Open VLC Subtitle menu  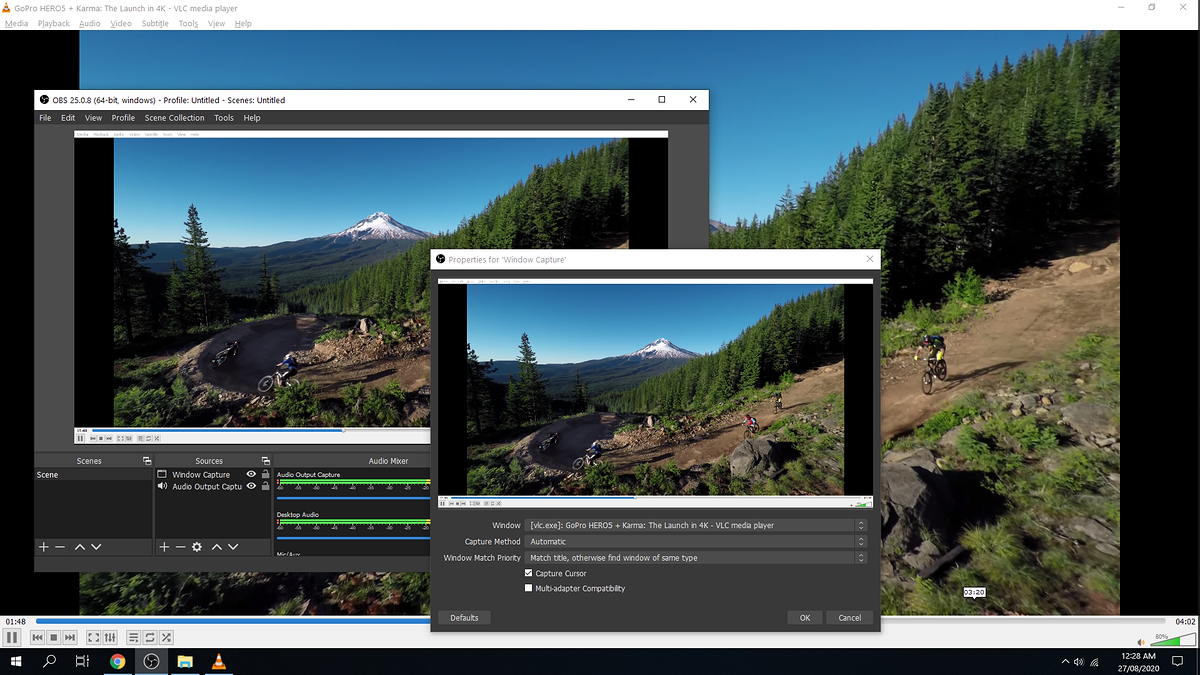pos(155,23)
